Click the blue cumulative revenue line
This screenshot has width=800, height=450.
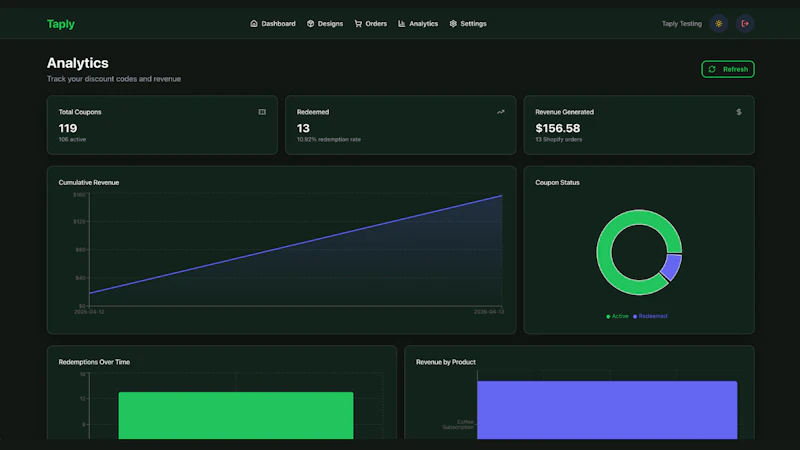(296, 244)
